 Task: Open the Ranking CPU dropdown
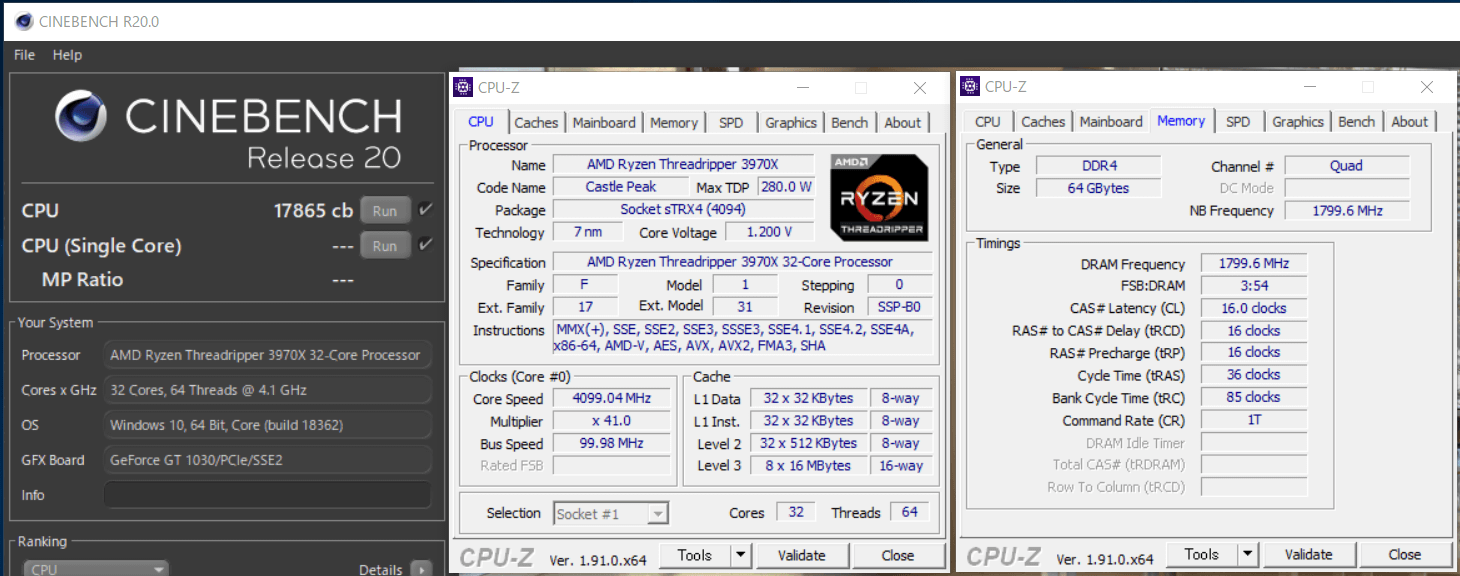[x=97, y=568]
